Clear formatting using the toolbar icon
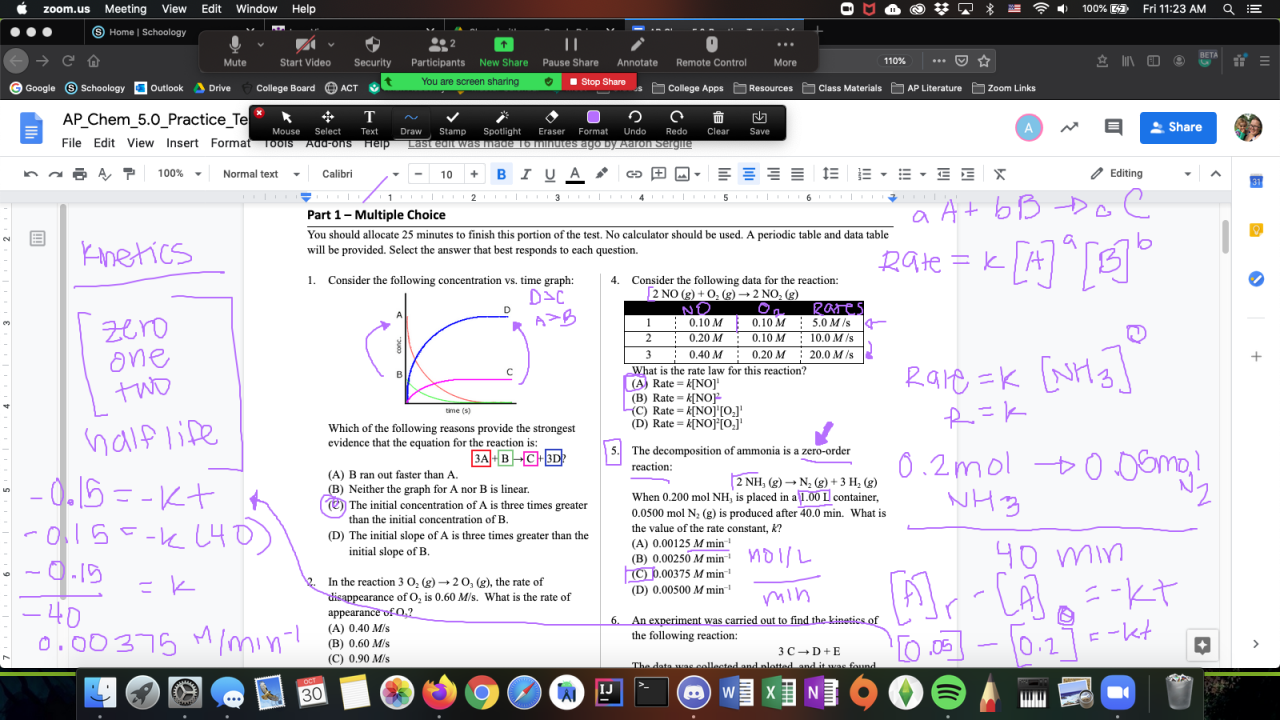Image resolution: width=1280 pixels, height=720 pixels. pyautogui.click(x=999, y=174)
